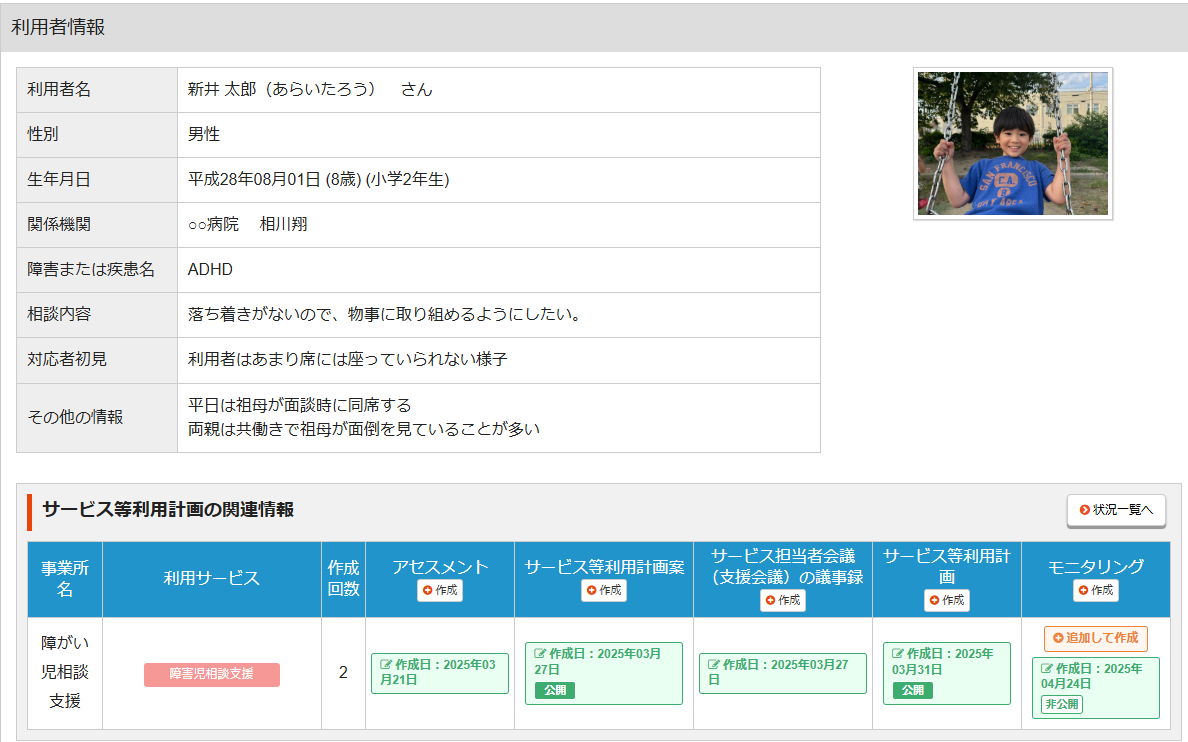Click the 非公開 badge in モニタリング column
The image size is (1188, 742).
pyautogui.click(x=1062, y=704)
